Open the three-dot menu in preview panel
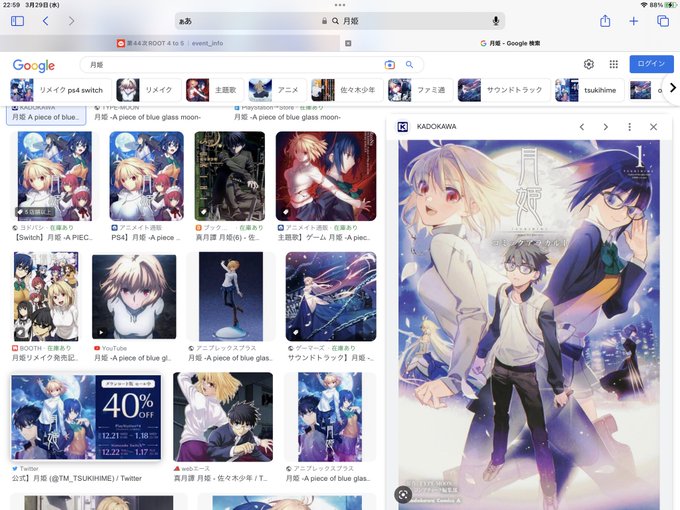Image resolution: width=680 pixels, height=510 pixels. click(x=629, y=127)
